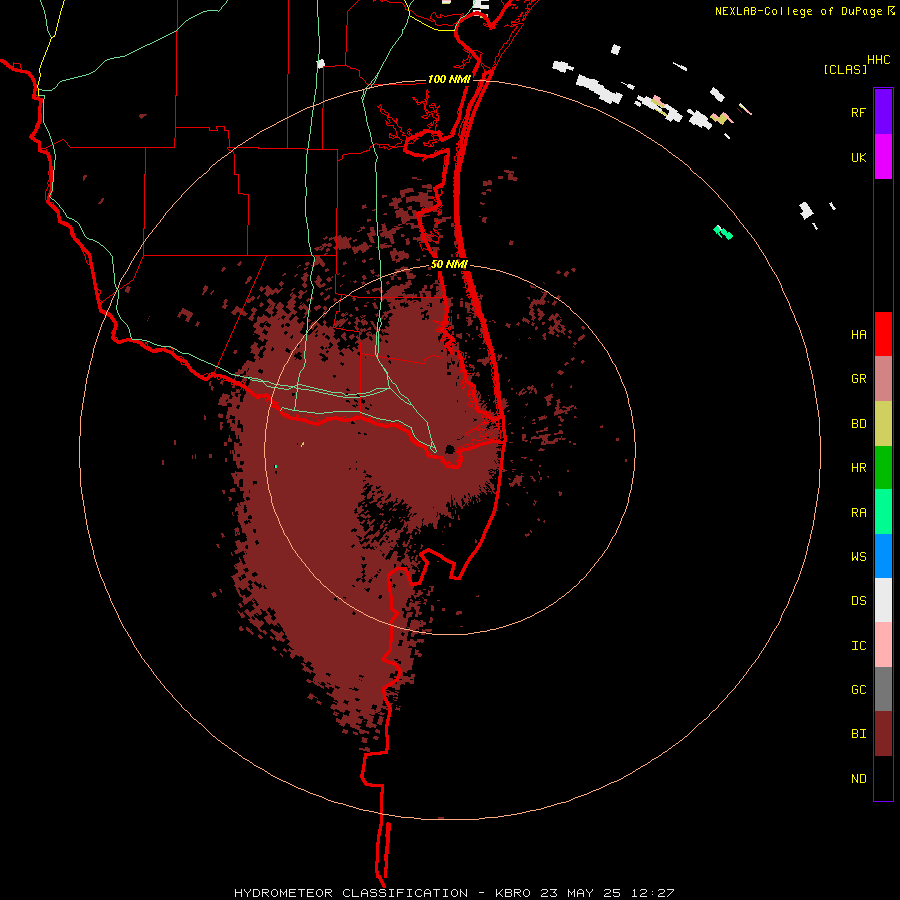The height and width of the screenshot is (900, 900).
Task: Click the HA legend label
Action: [858, 334]
